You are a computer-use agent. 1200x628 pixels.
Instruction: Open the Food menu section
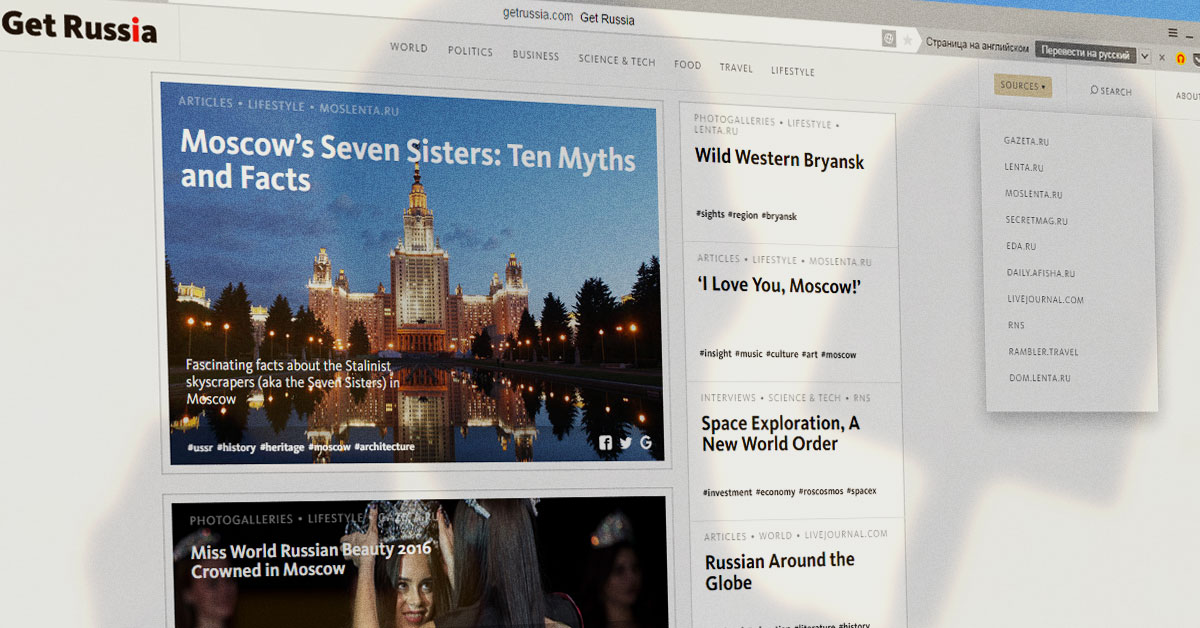pyautogui.click(x=687, y=65)
